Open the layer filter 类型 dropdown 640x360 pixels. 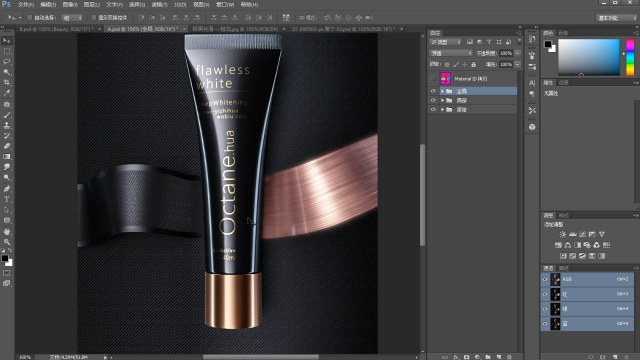[x=446, y=42]
